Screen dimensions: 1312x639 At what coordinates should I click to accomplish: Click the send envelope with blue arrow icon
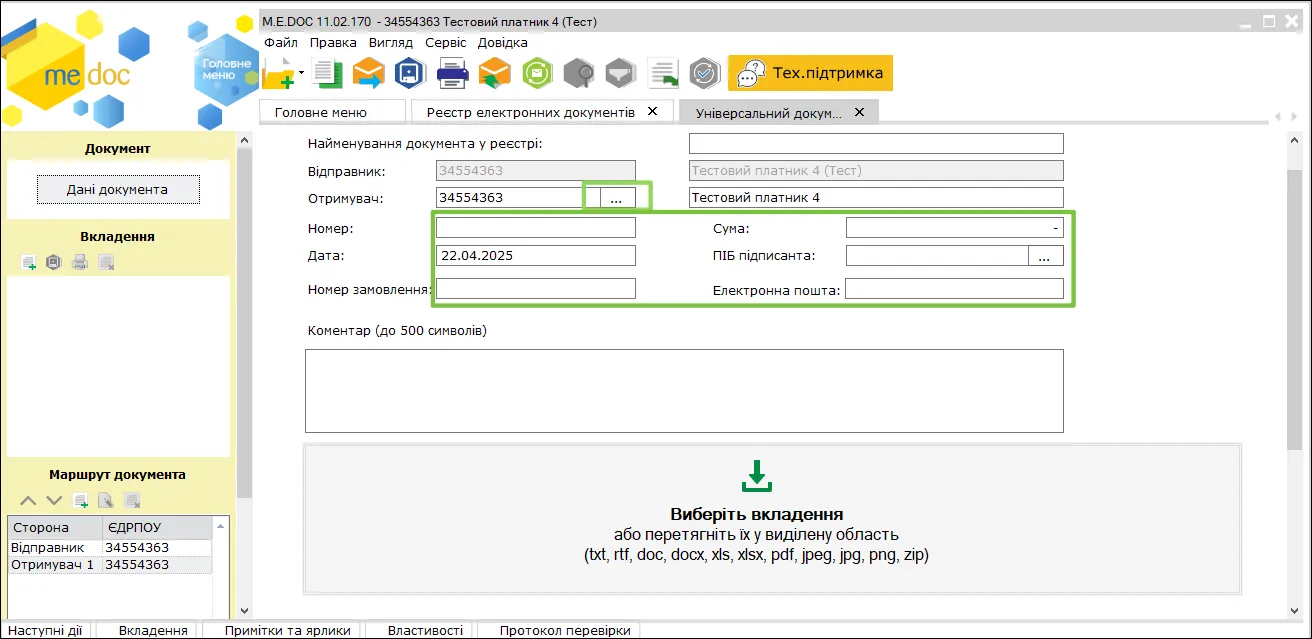pyautogui.click(x=368, y=73)
